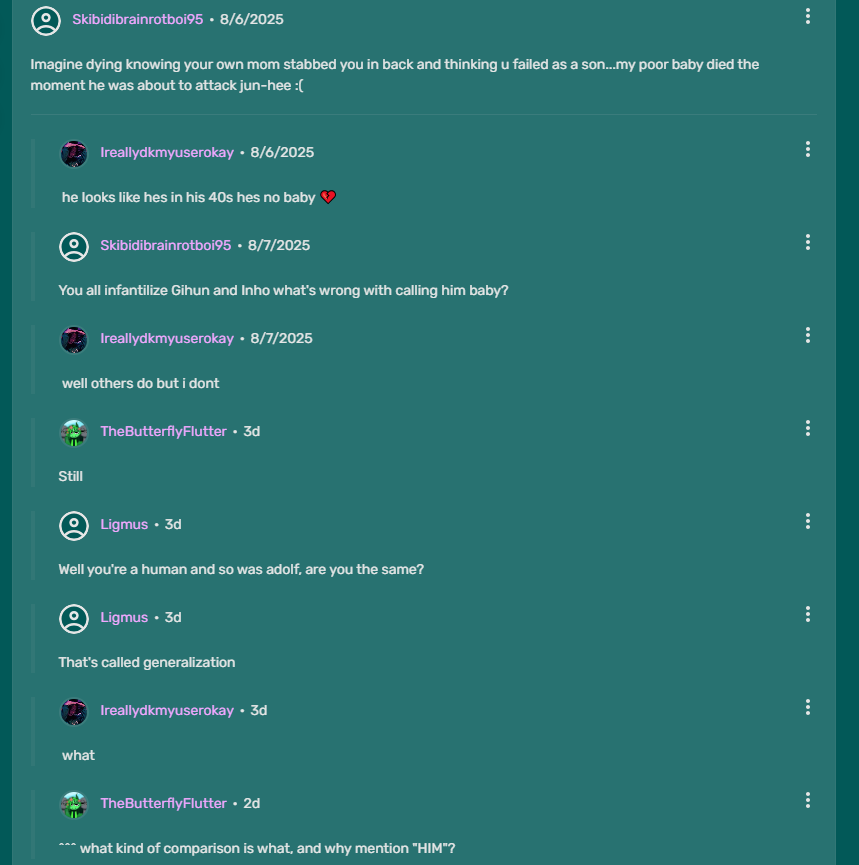Open Skibidibrainrotboi95 profile from top comment

[x=137, y=19]
